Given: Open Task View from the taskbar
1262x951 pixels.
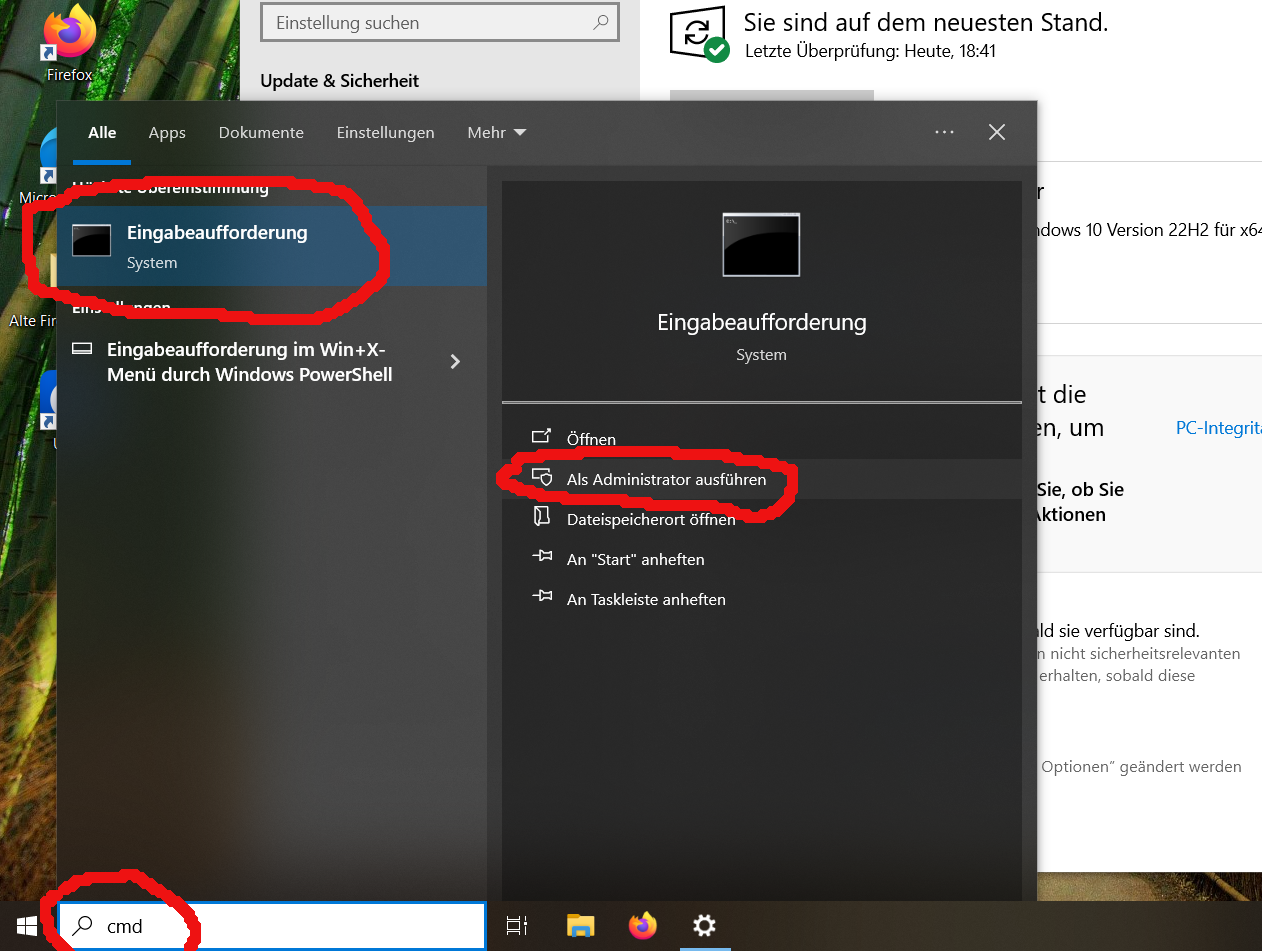Looking at the screenshot, I should click(x=516, y=926).
